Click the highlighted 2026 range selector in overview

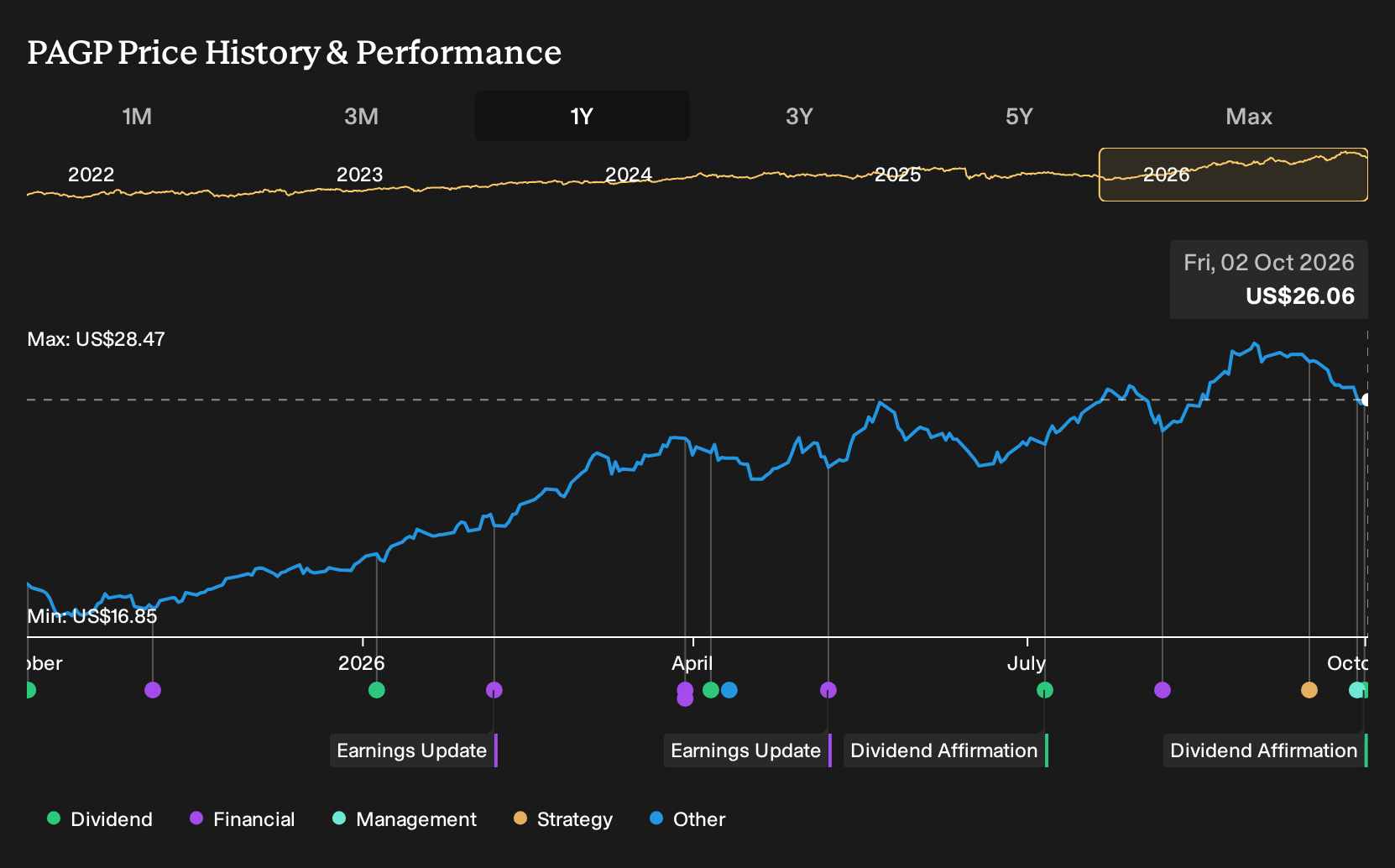click(1233, 175)
